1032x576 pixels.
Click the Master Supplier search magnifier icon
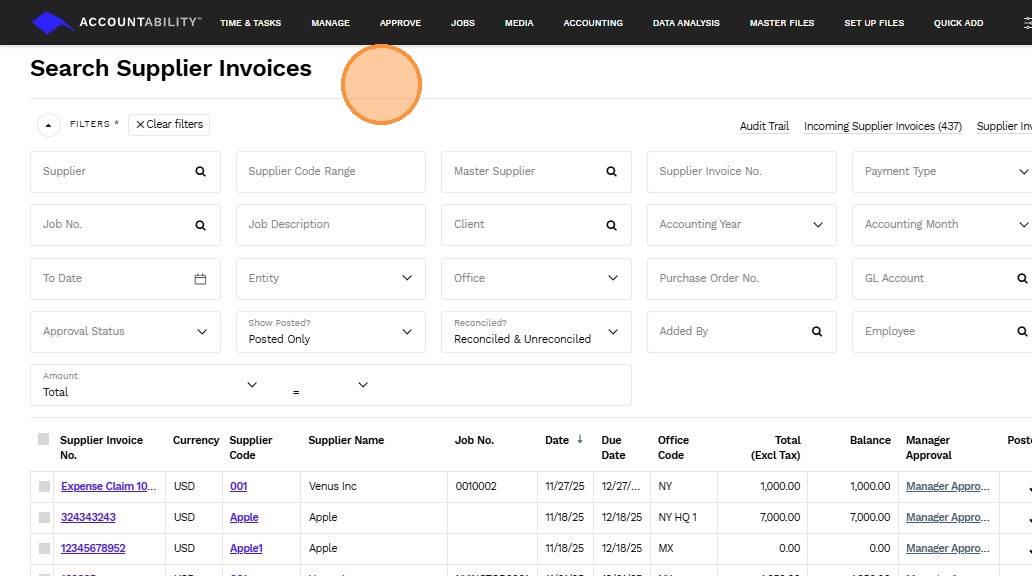(612, 172)
